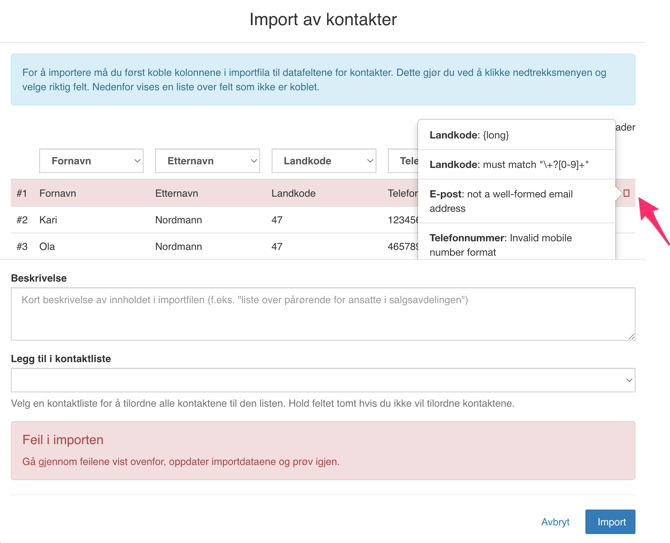This screenshot has width=670, height=543.
Task: Open the partially hidden Telefon column dropdown
Action: tap(403, 161)
